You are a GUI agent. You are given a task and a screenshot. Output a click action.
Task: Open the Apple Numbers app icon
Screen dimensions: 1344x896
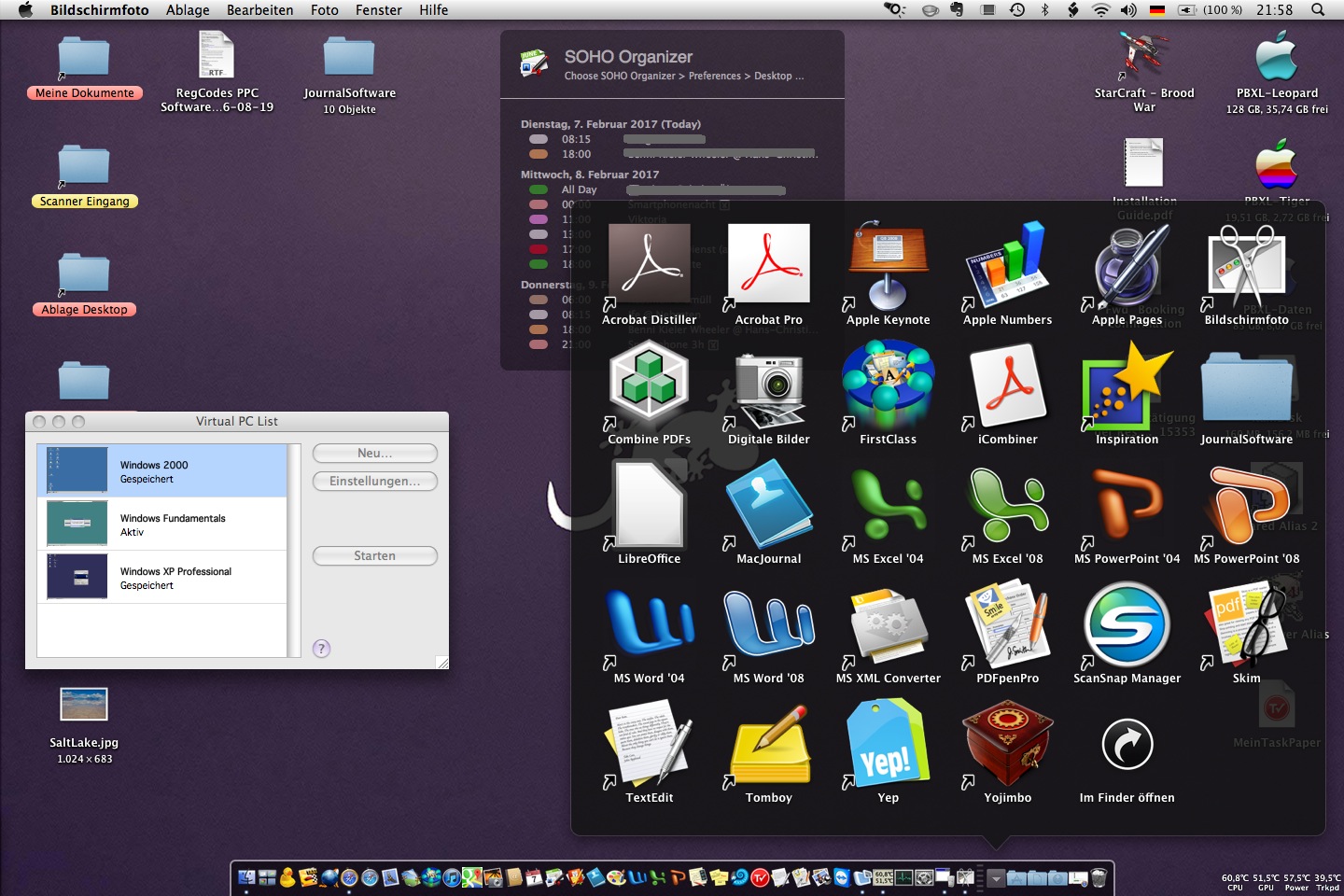pyautogui.click(x=1007, y=267)
